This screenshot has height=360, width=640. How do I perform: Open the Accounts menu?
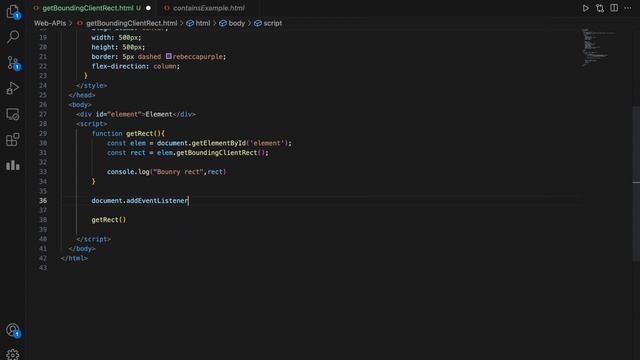pyautogui.click(x=13, y=330)
